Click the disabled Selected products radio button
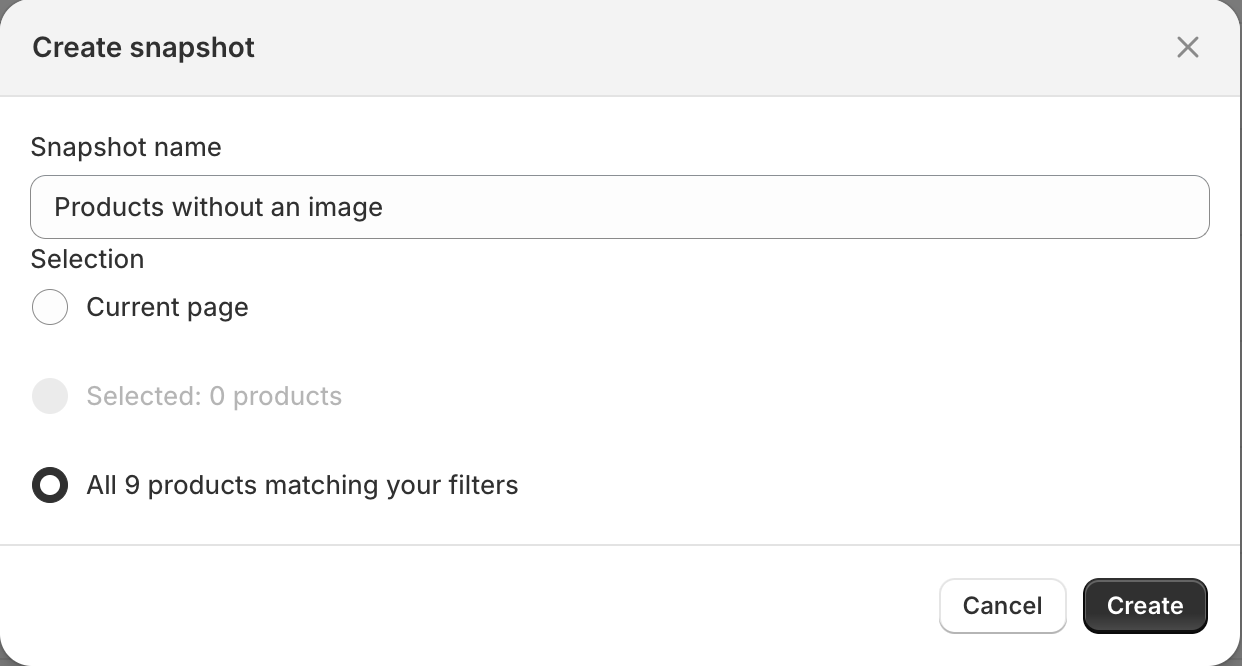Screen dimensions: 1242x666 coord(50,396)
